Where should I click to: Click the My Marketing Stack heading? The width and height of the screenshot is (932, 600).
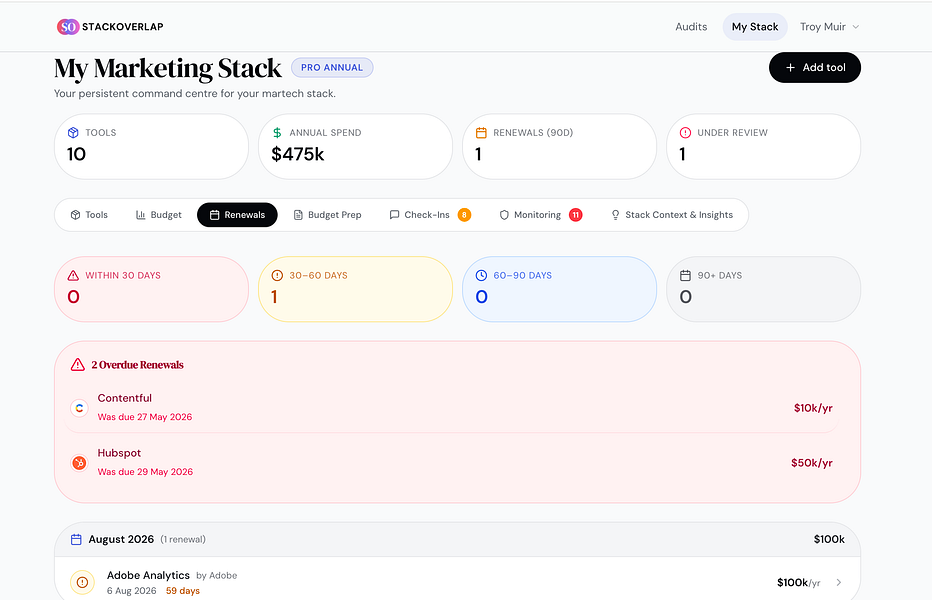point(168,68)
